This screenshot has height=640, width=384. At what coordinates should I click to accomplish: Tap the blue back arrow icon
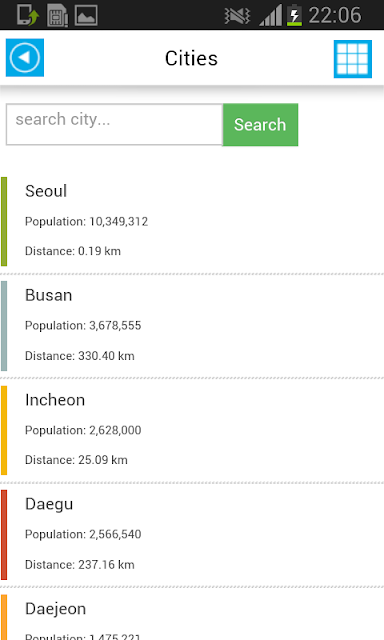pyautogui.click(x=25, y=58)
